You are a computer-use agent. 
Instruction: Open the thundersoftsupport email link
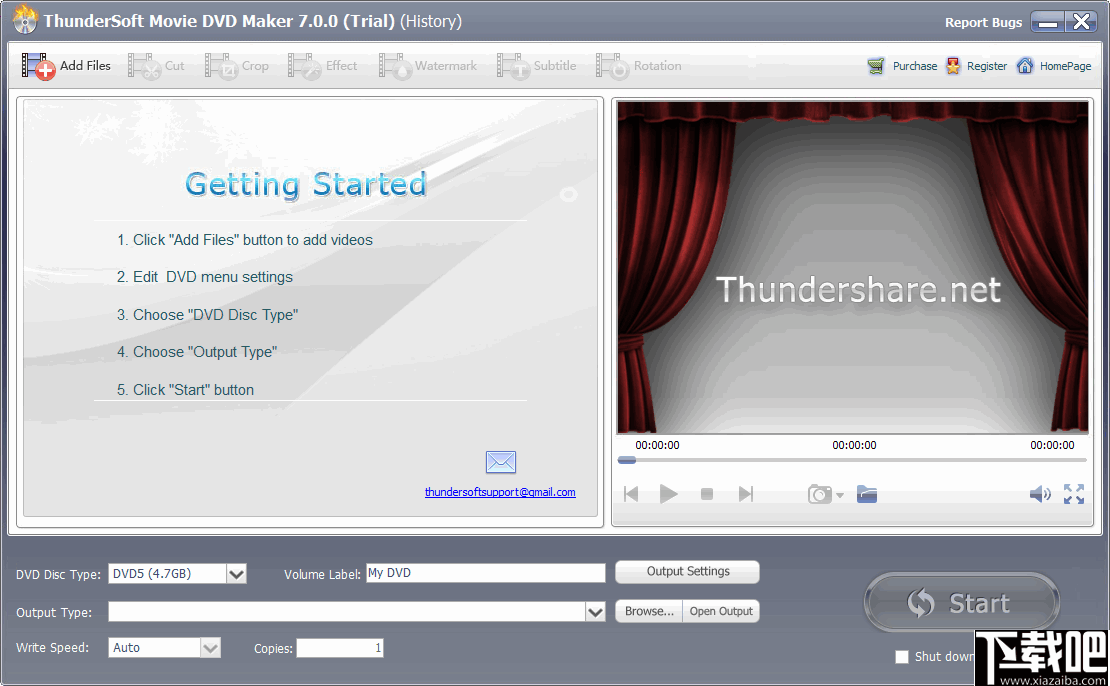click(x=500, y=492)
